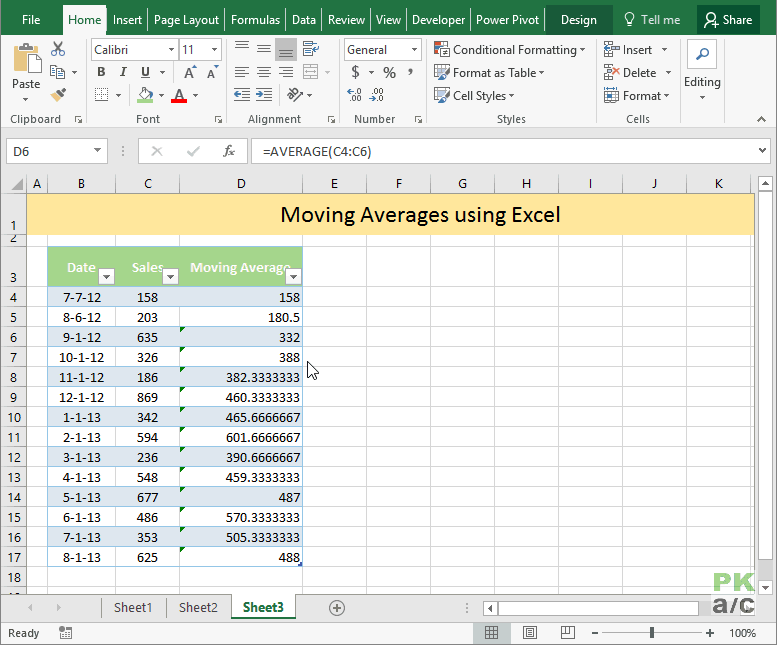Increase font size with the large A icon
777x645 pixels.
point(190,72)
